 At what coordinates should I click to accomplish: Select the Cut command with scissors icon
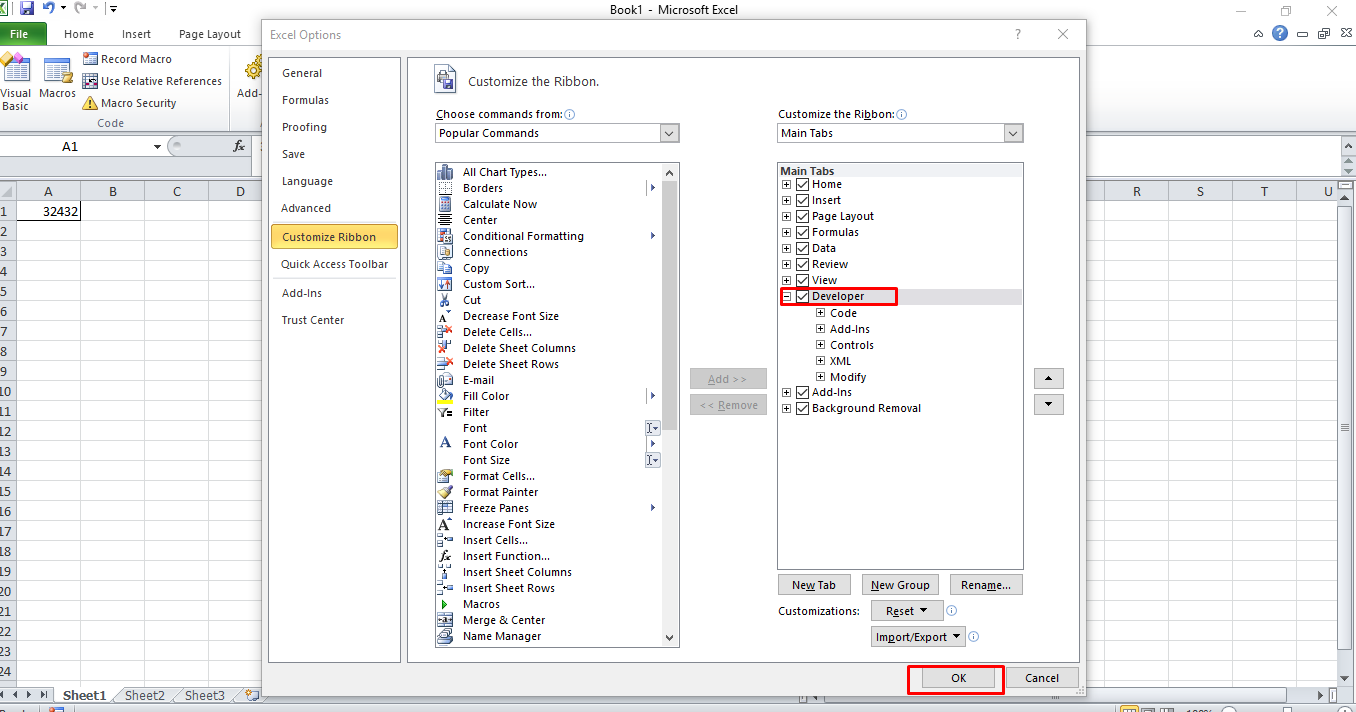pos(474,300)
